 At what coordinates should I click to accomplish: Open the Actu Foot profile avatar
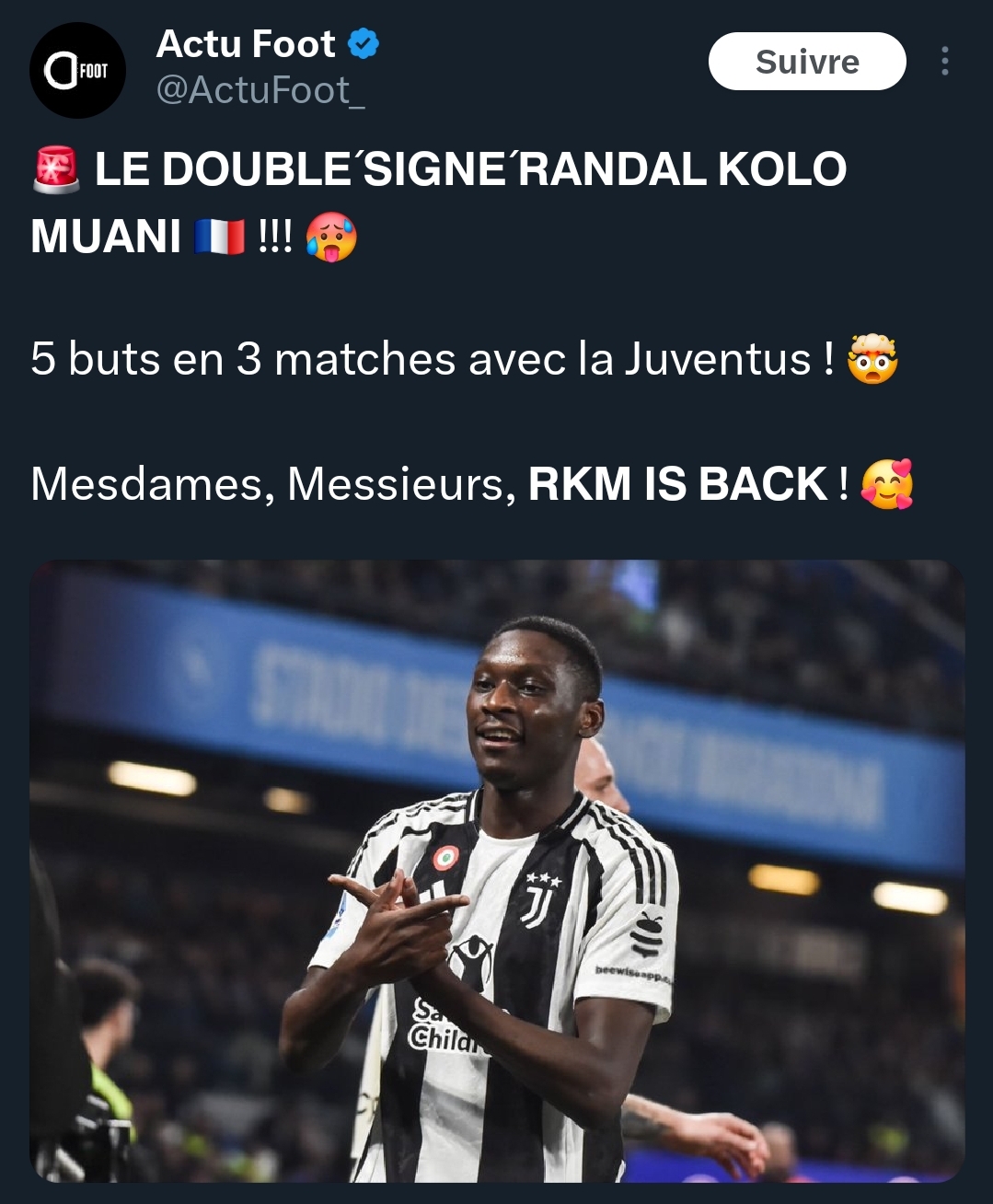77,71
